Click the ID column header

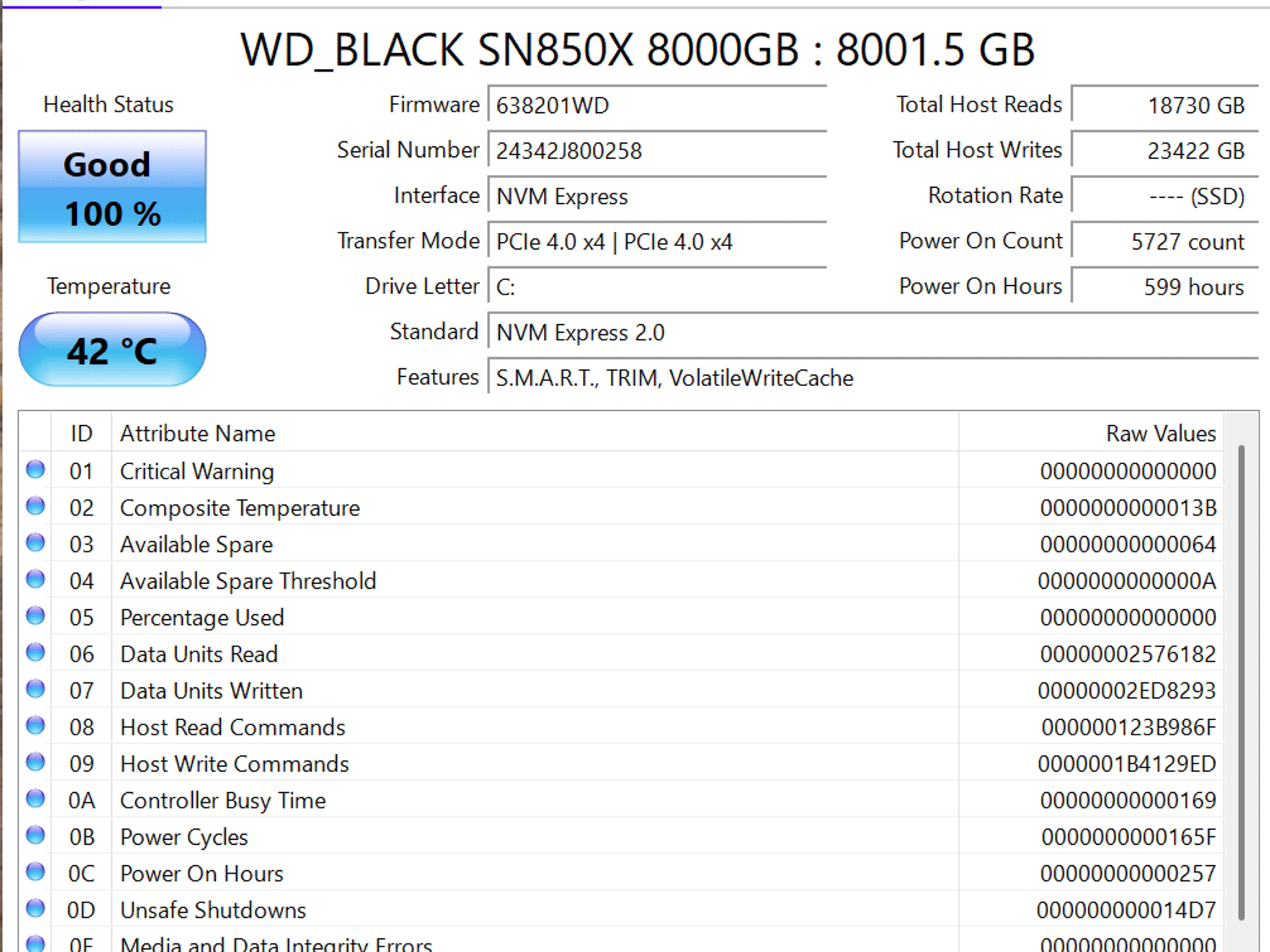[x=81, y=433]
